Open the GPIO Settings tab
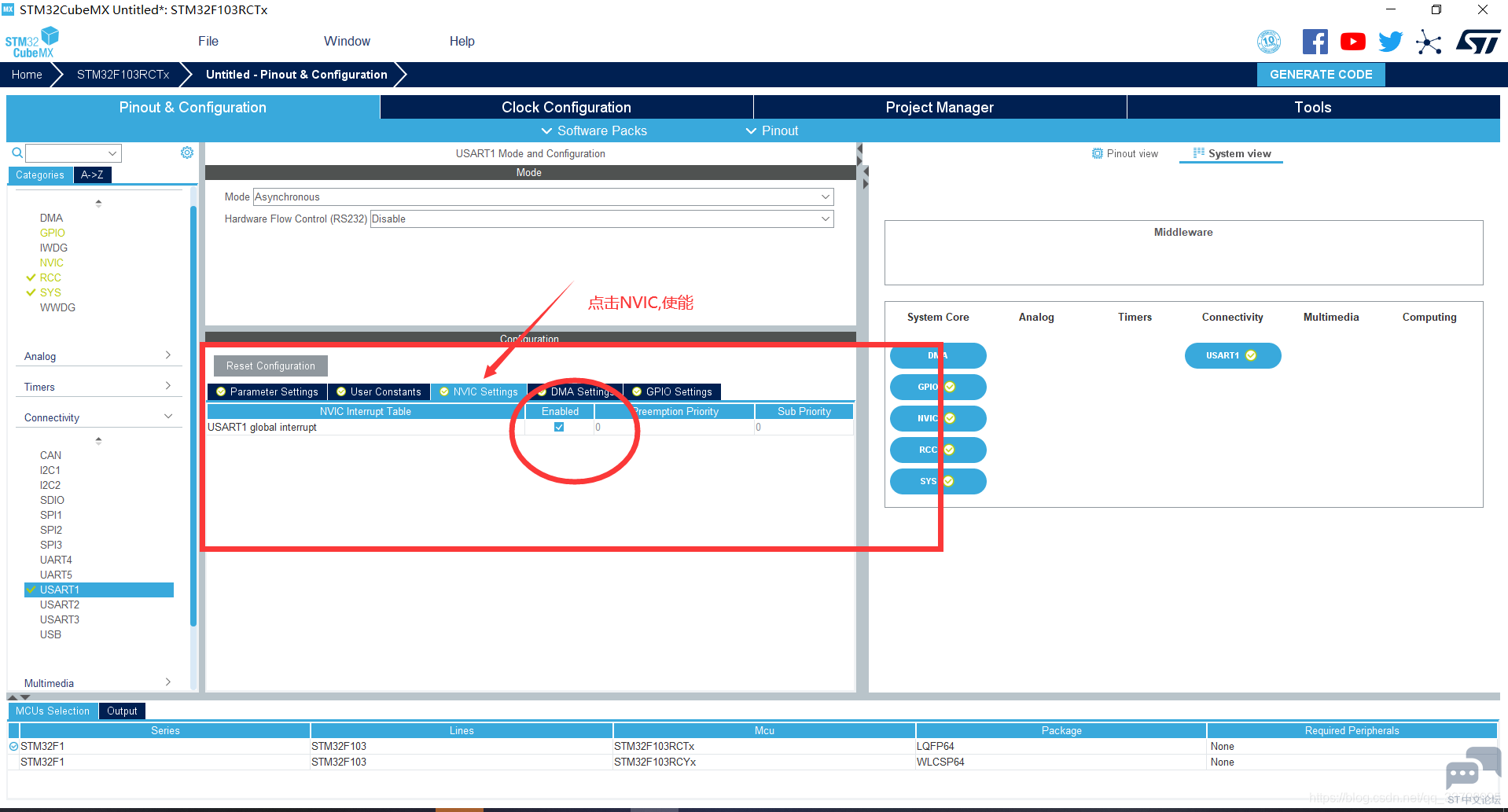This screenshot has height=812, width=1508. [672, 391]
